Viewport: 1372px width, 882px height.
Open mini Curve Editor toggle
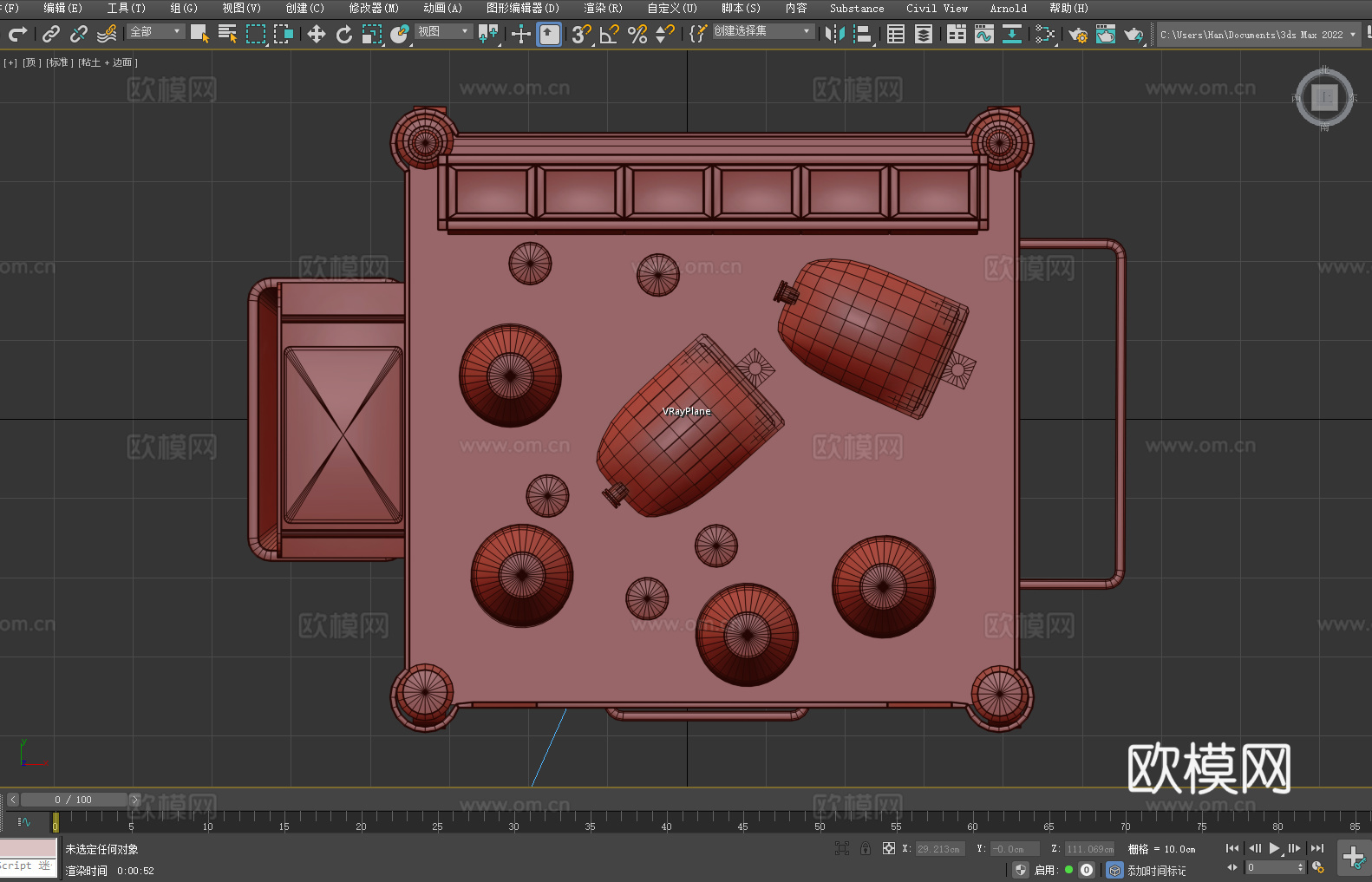[x=24, y=821]
